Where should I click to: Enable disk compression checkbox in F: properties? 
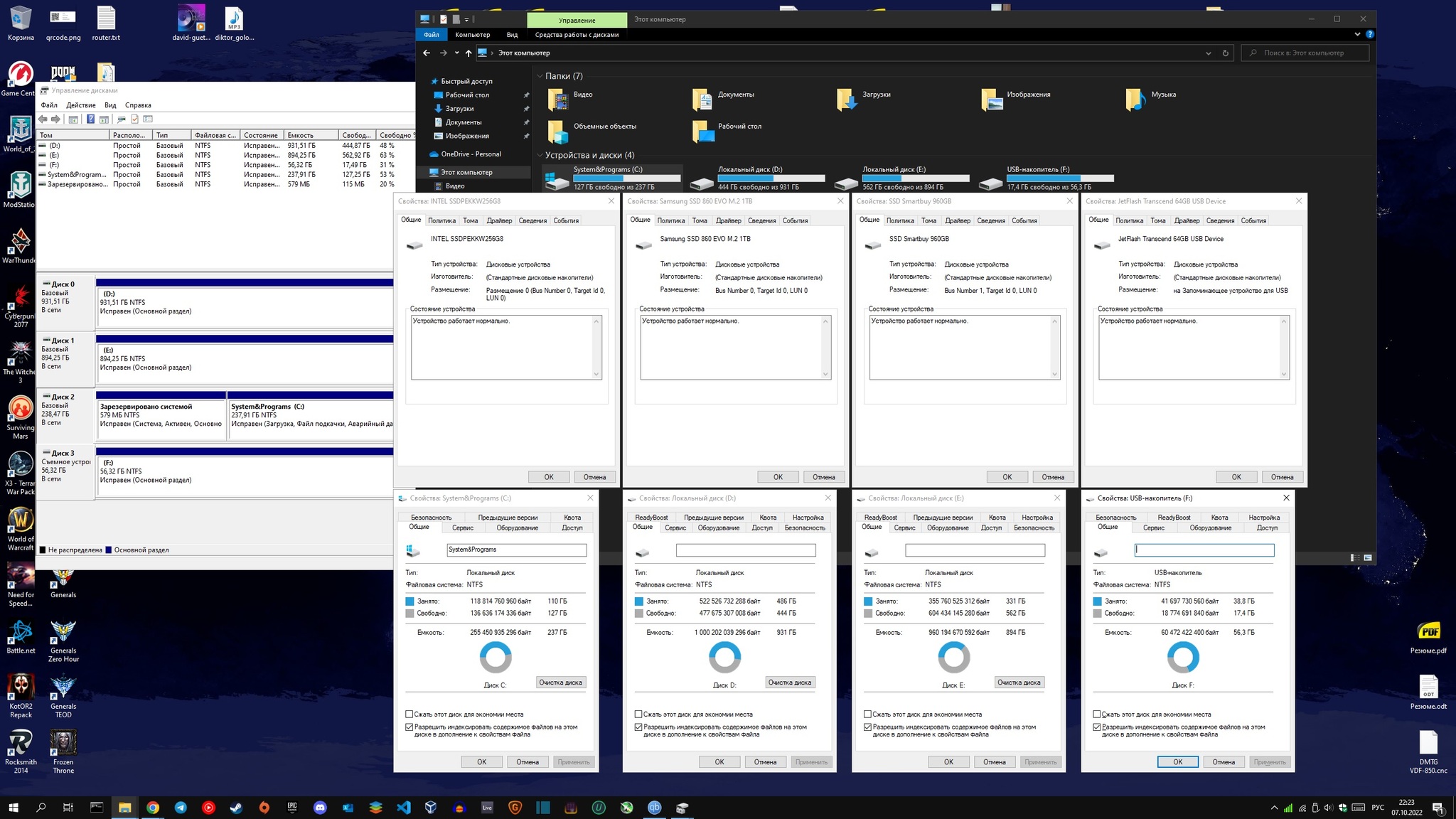1097,714
